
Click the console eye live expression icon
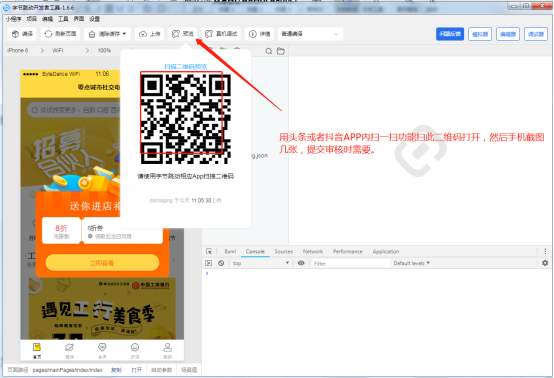(301, 263)
